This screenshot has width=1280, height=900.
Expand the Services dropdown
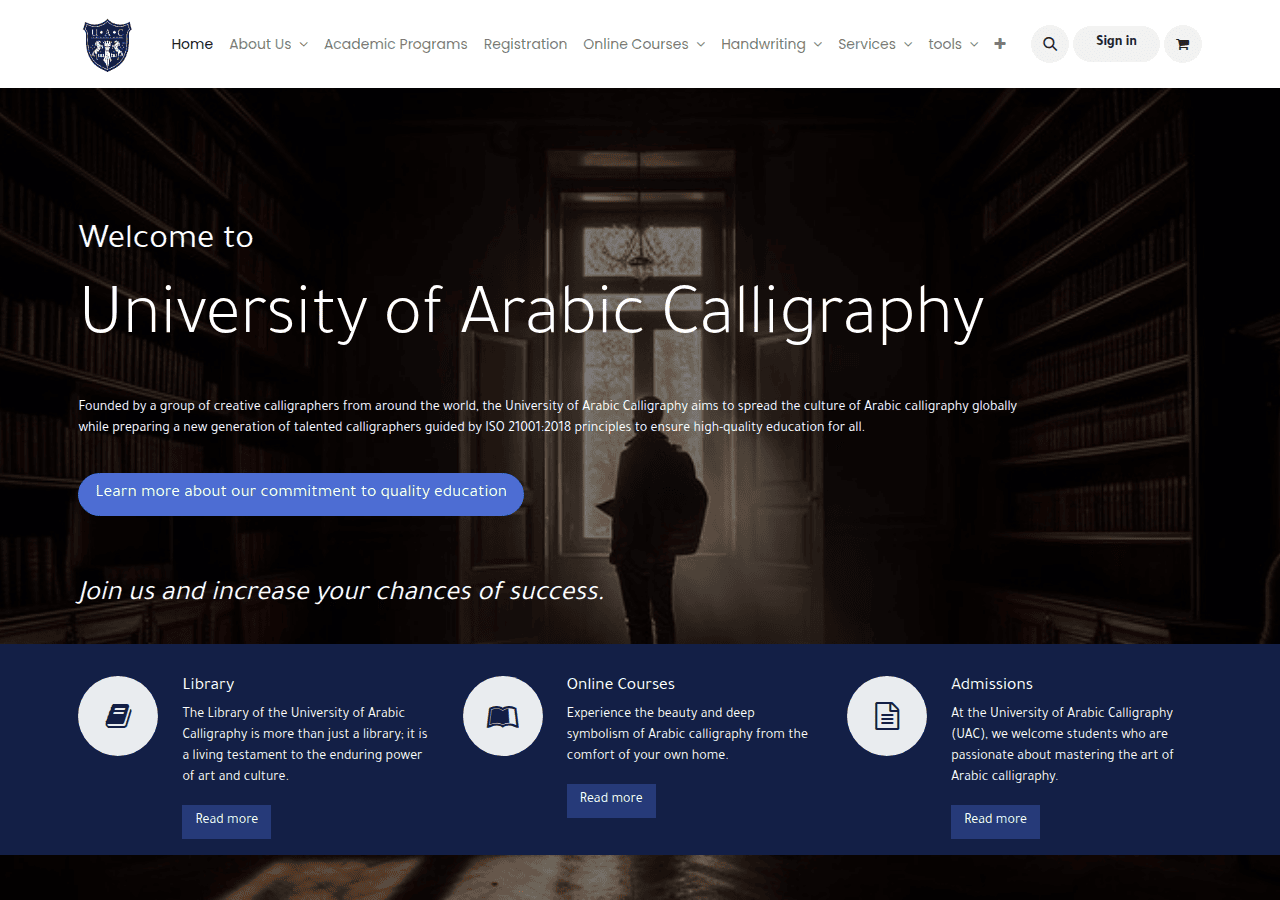tap(875, 44)
